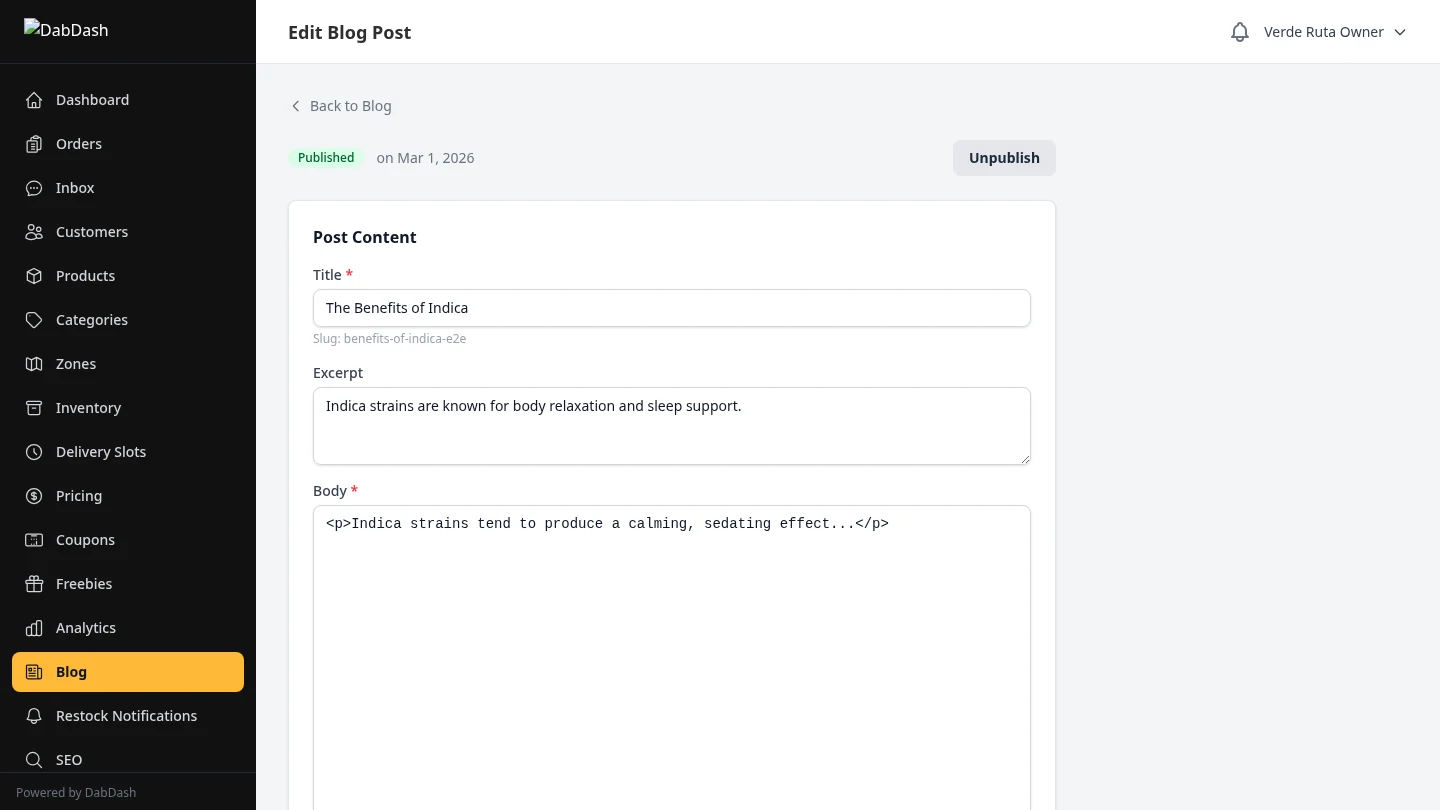Follow the Back to Blog link
1440x810 pixels.
341,106
